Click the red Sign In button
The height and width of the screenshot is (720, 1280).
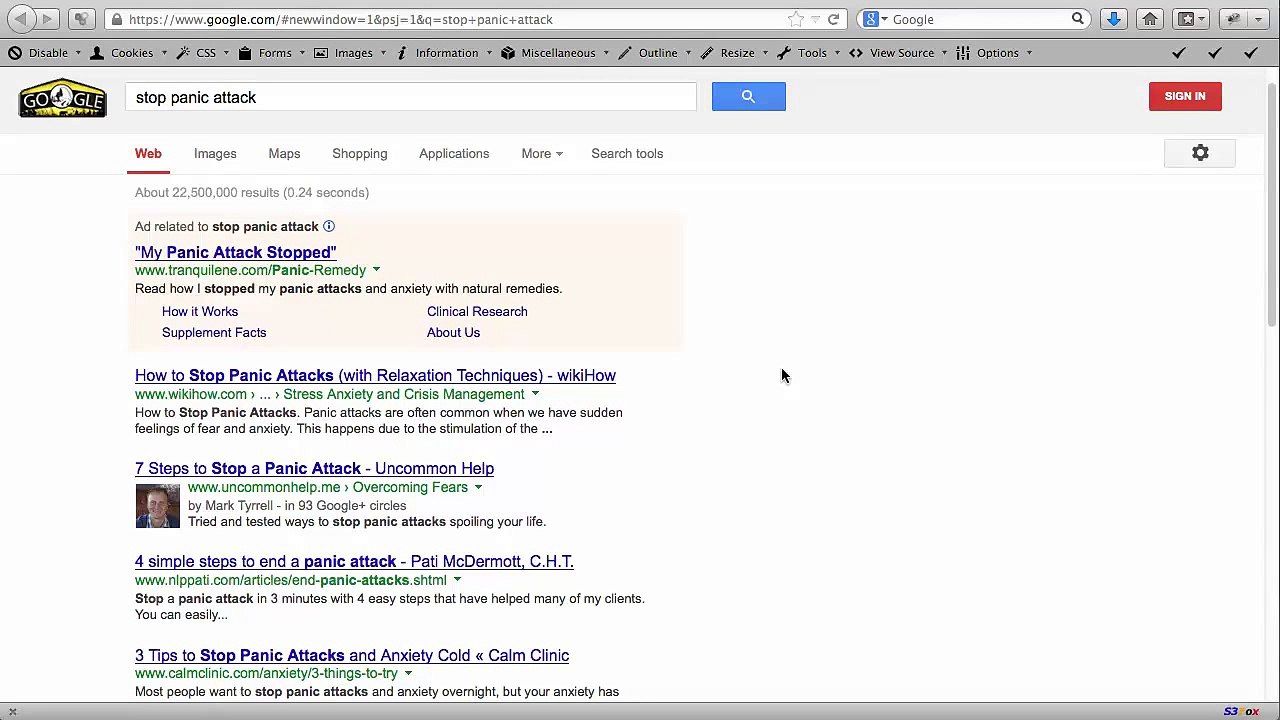click(1185, 96)
